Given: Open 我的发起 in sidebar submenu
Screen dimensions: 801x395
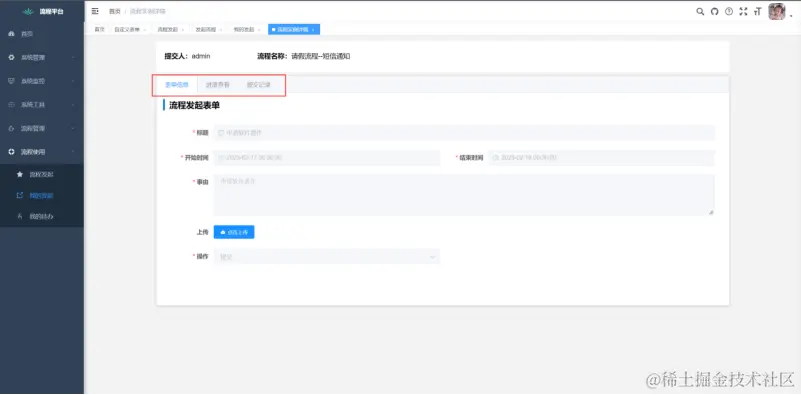Looking at the screenshot, I should pos(42,195).
